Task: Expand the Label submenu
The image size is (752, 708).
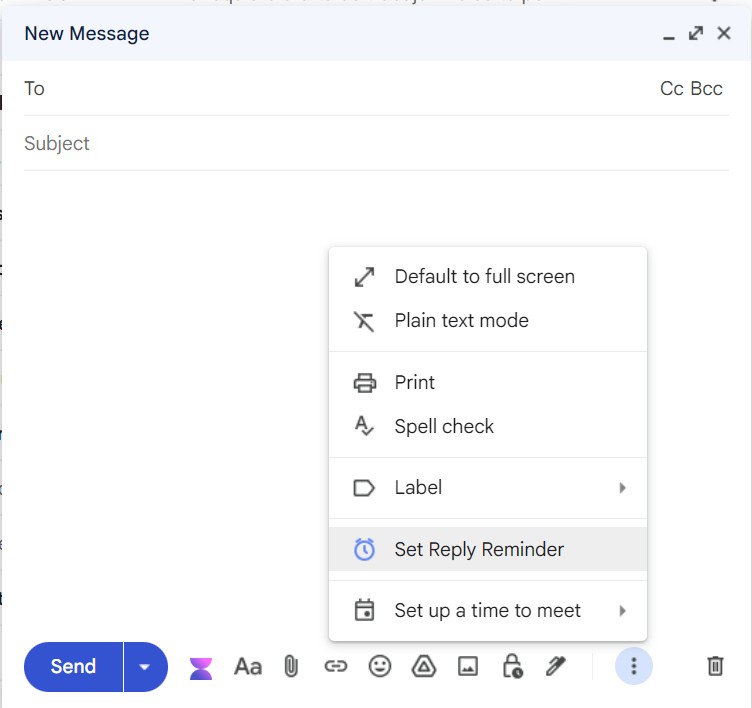Action: [488, 488]
